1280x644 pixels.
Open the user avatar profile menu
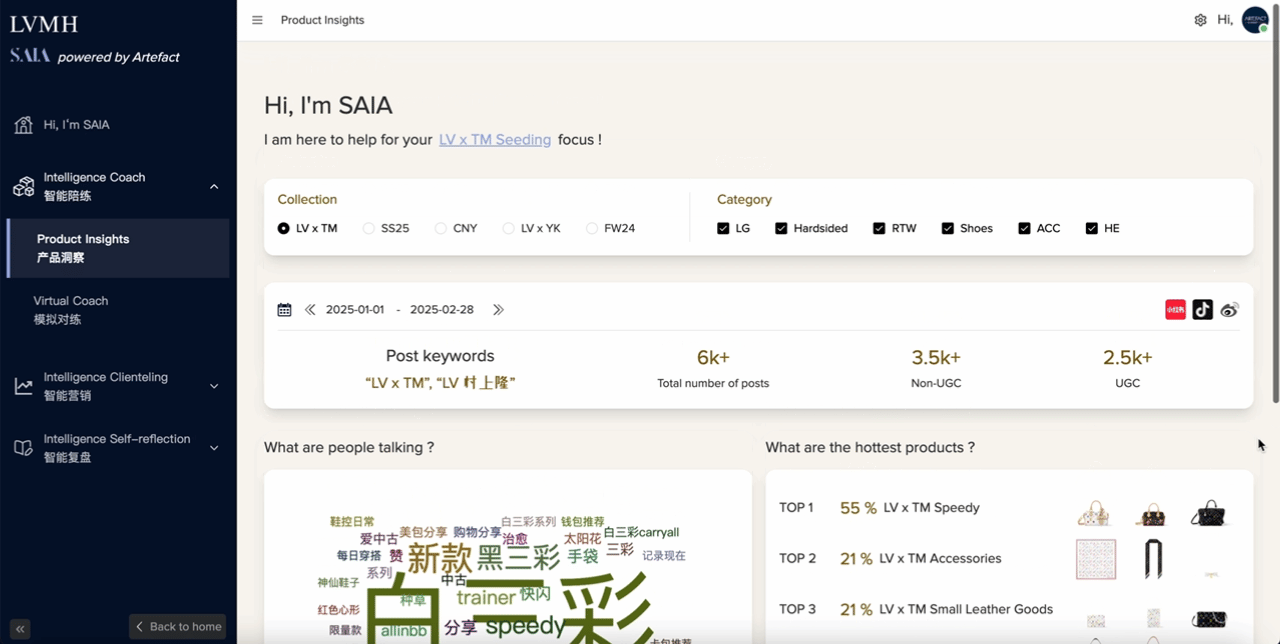(1255, 20)
